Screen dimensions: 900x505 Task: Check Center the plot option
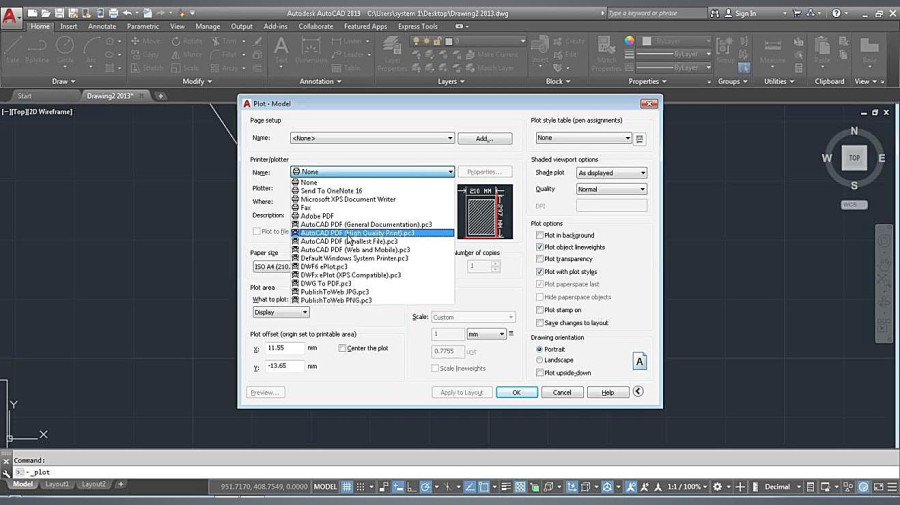click(342, 348)
